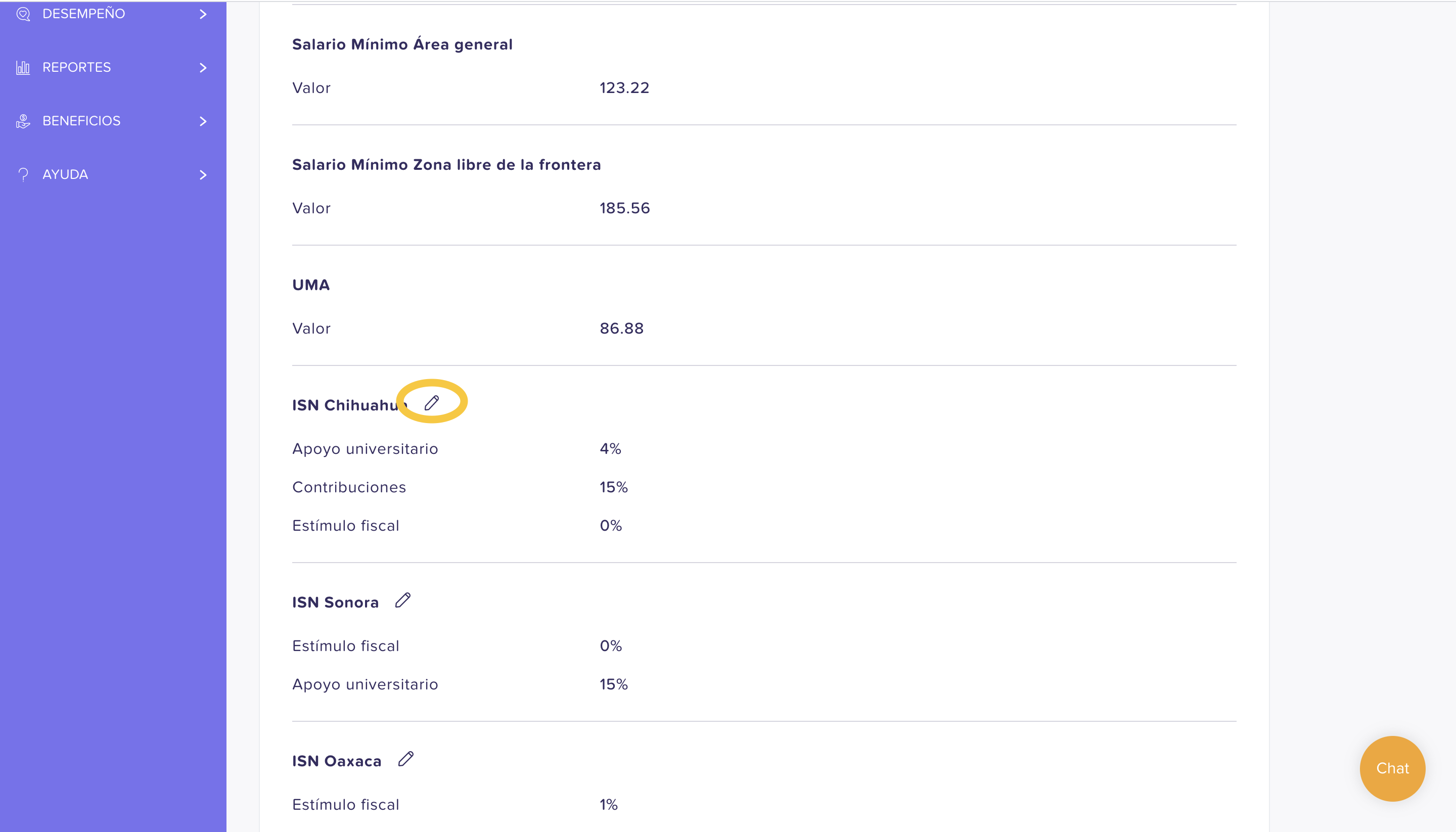Click Salario Mínimo Área general heading

(402, 44)
